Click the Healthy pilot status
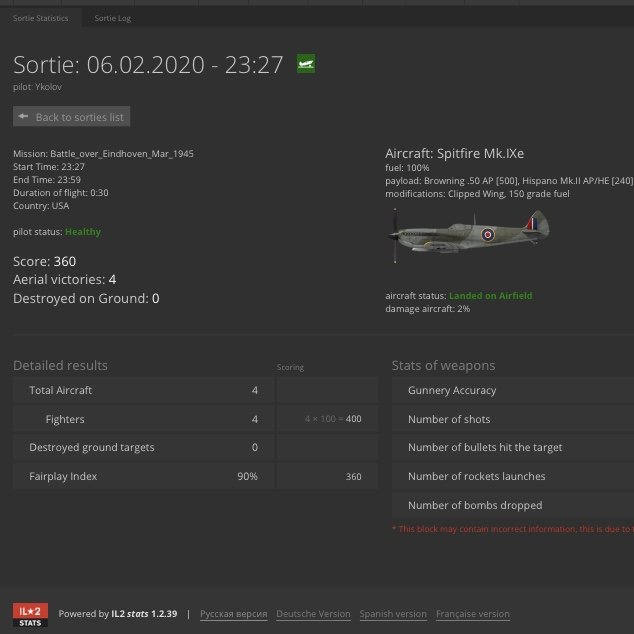Screen dimensions: 634x634 [83, 232]
